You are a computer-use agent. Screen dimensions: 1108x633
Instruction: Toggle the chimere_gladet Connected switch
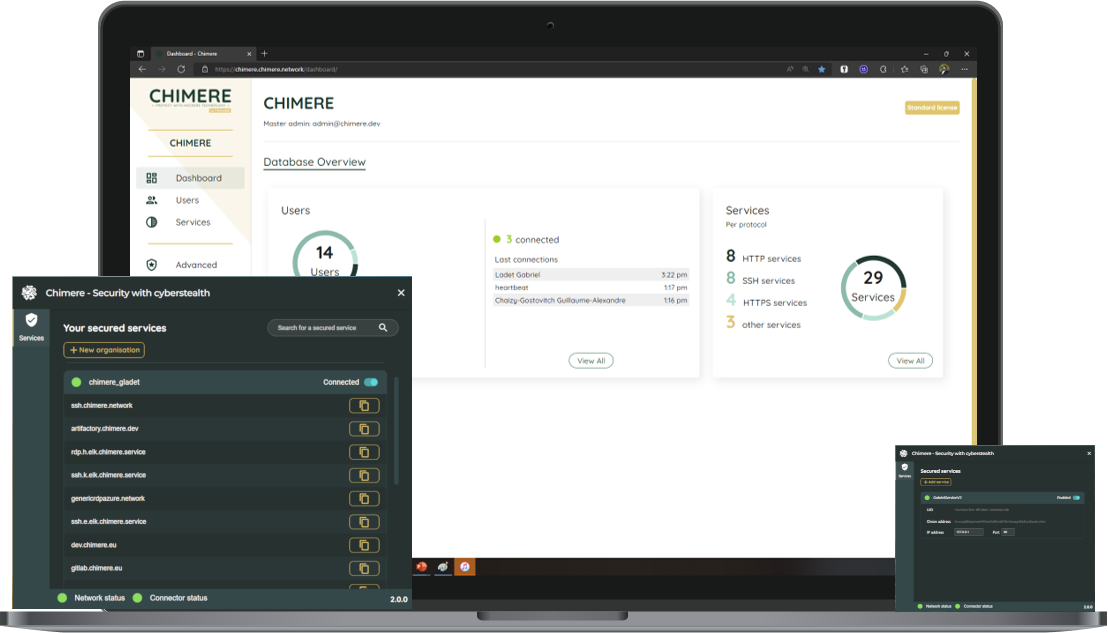point(371,382)
